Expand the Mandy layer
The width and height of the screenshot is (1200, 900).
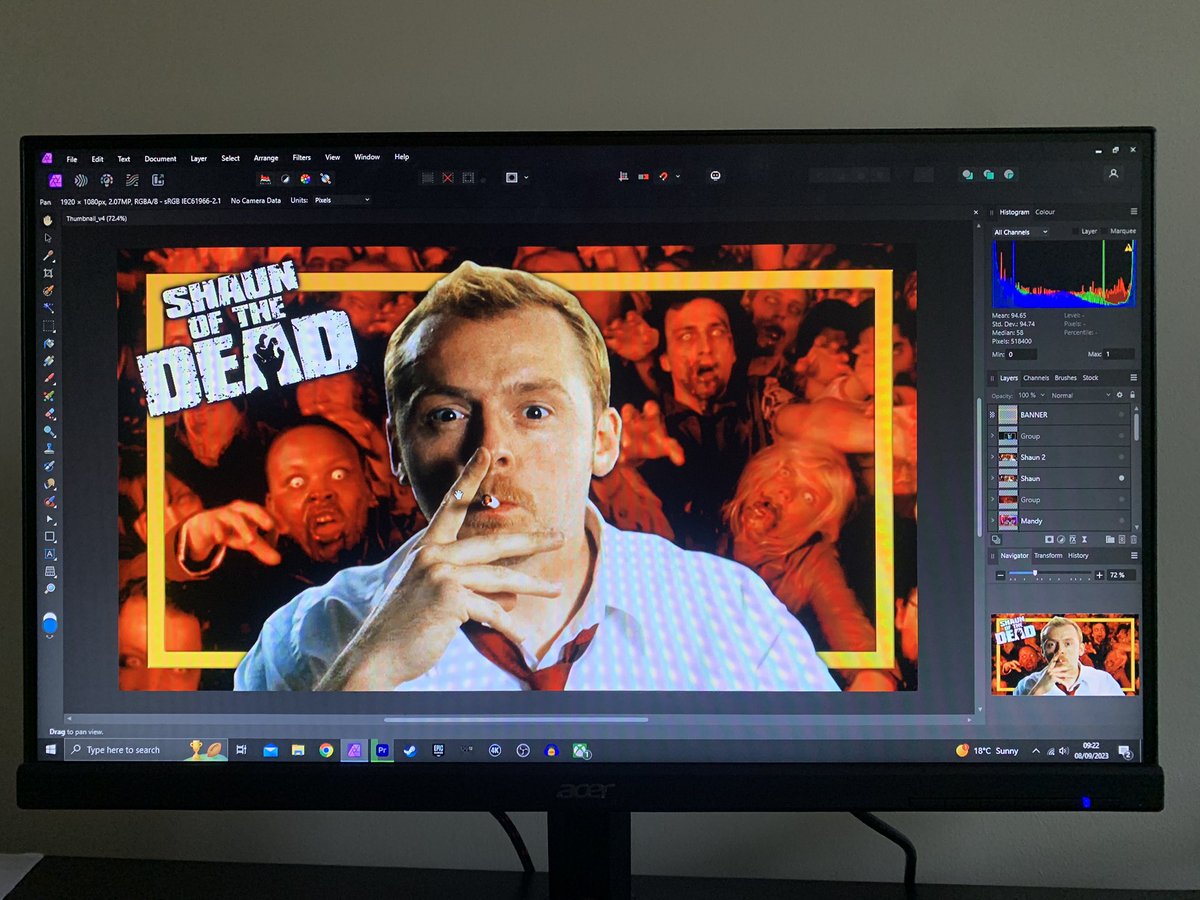point(992,521)
